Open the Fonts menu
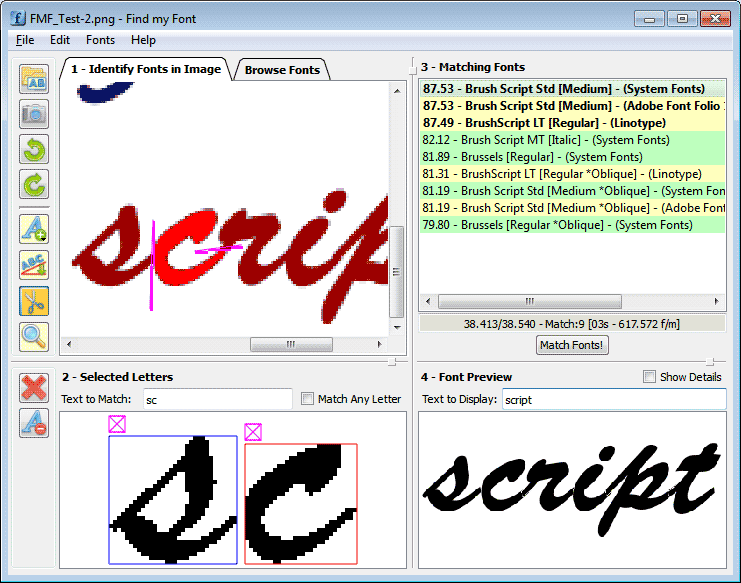Viewport: 741px width, 583px height. click(x=100, y=40)
